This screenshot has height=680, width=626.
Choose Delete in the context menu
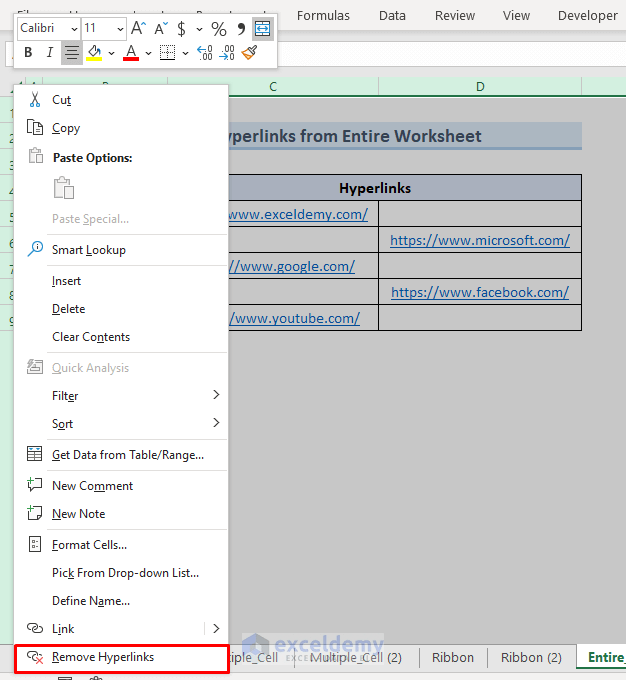[x=121, y=309]
